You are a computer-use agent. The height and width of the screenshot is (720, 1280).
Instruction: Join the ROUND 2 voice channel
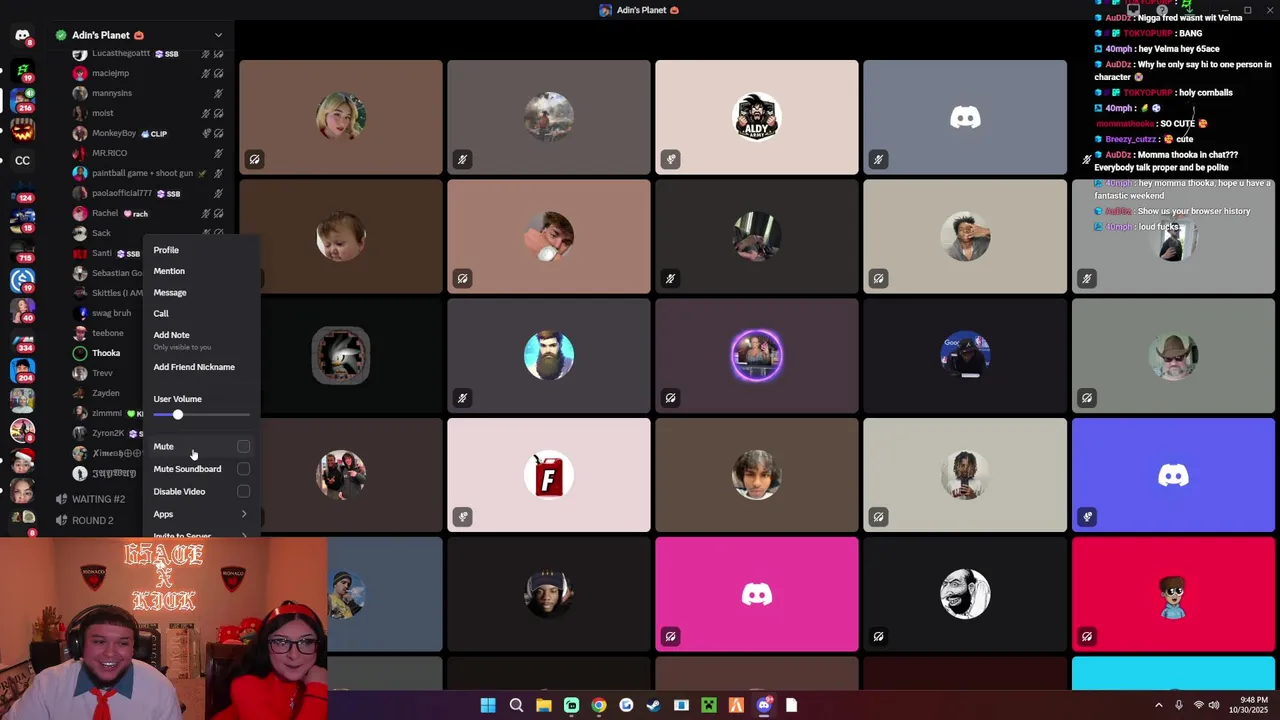(92, 520)
